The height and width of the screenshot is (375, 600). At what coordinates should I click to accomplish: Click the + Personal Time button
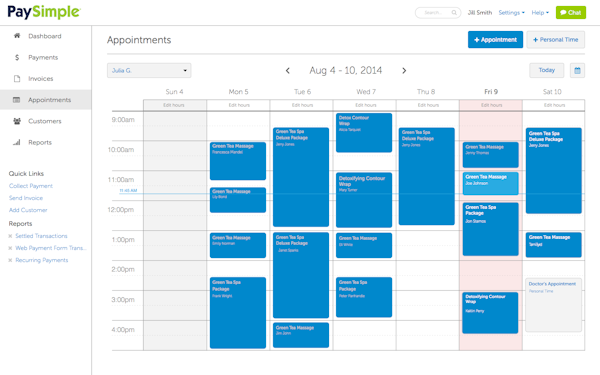(556, 39)
